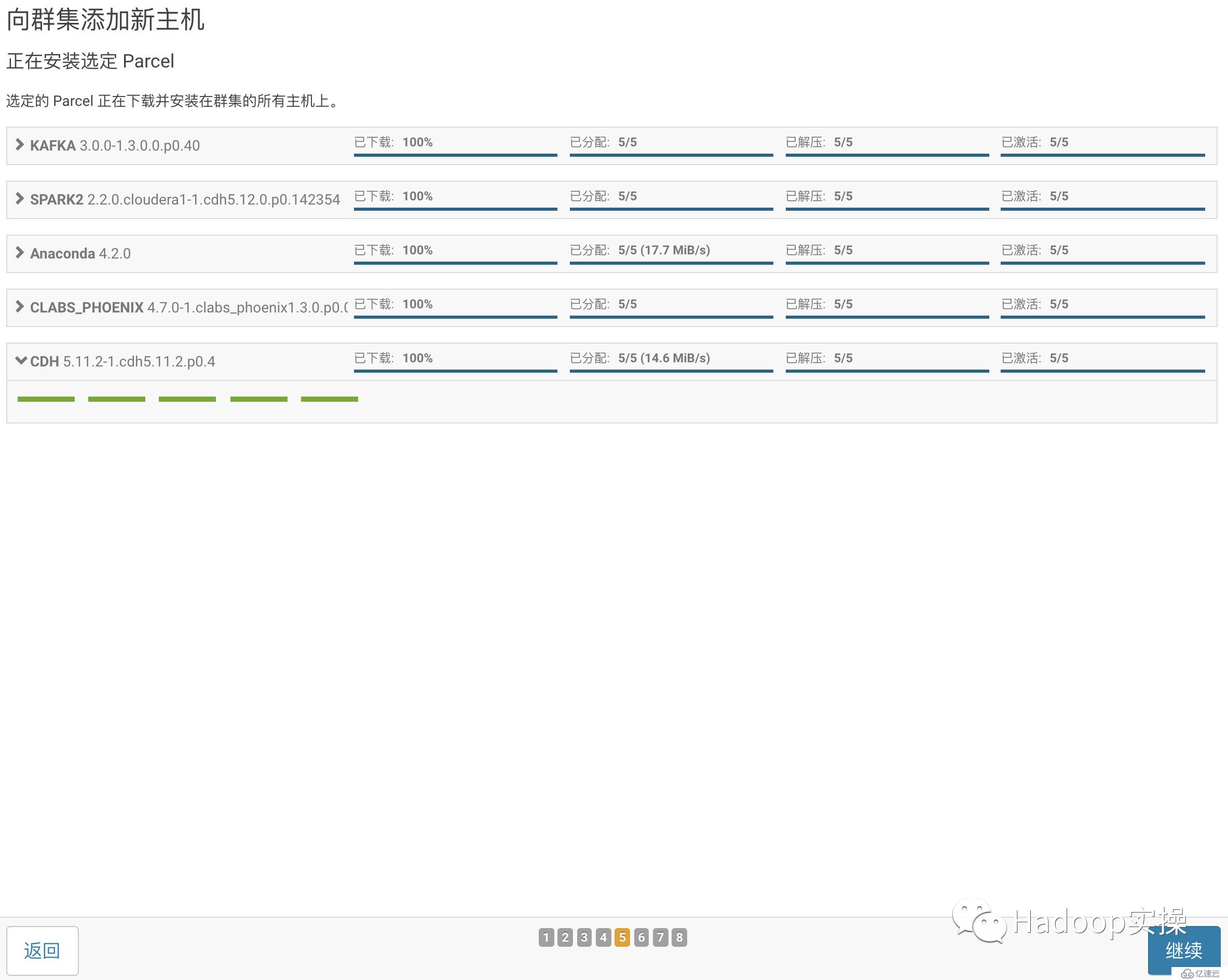Click KAFKA 已激活 progress bar
The image size is (1228, 980).
point(1103,155)
